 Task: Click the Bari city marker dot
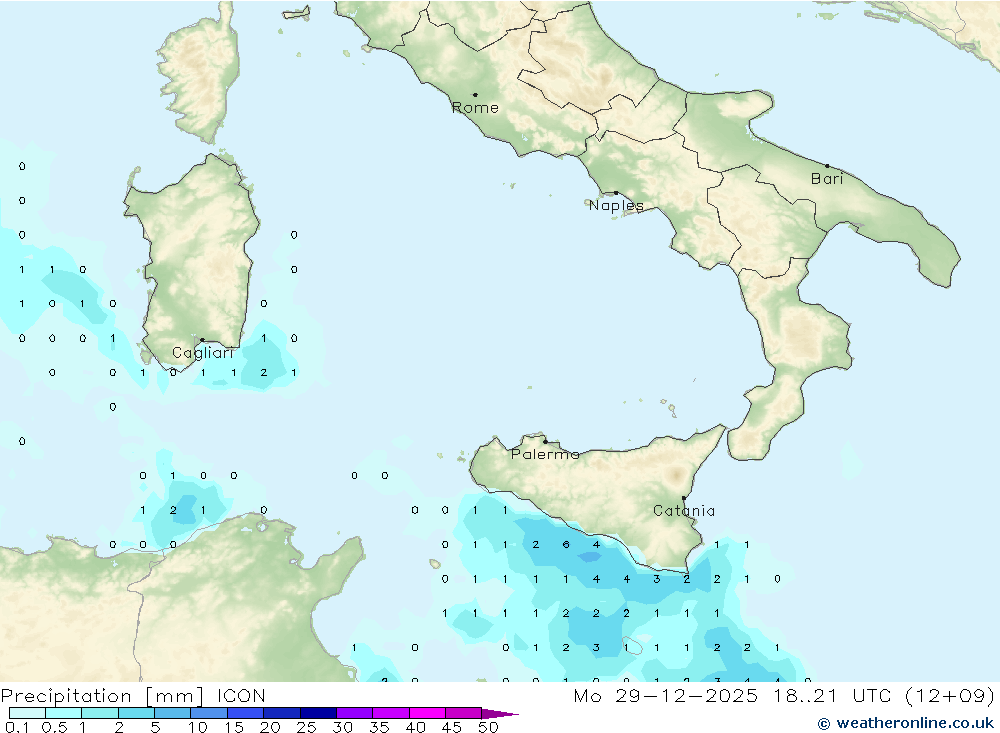[827, 166]
